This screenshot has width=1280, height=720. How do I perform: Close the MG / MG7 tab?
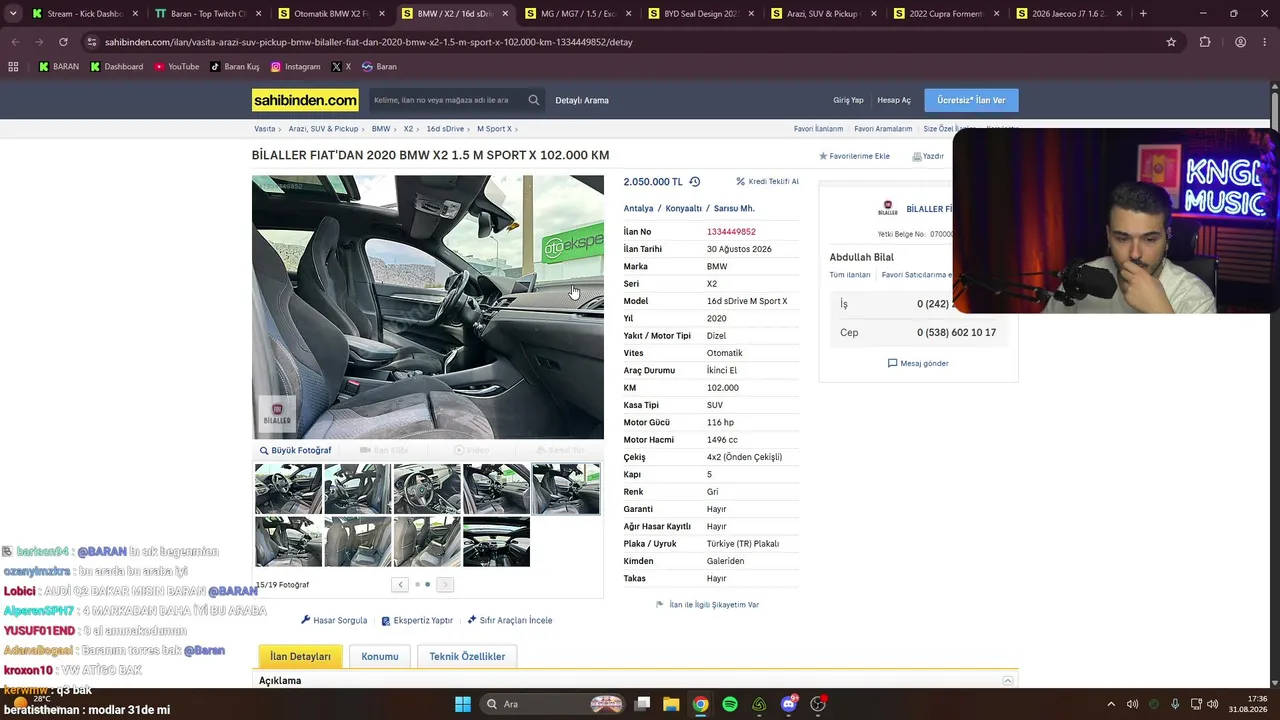627,14
